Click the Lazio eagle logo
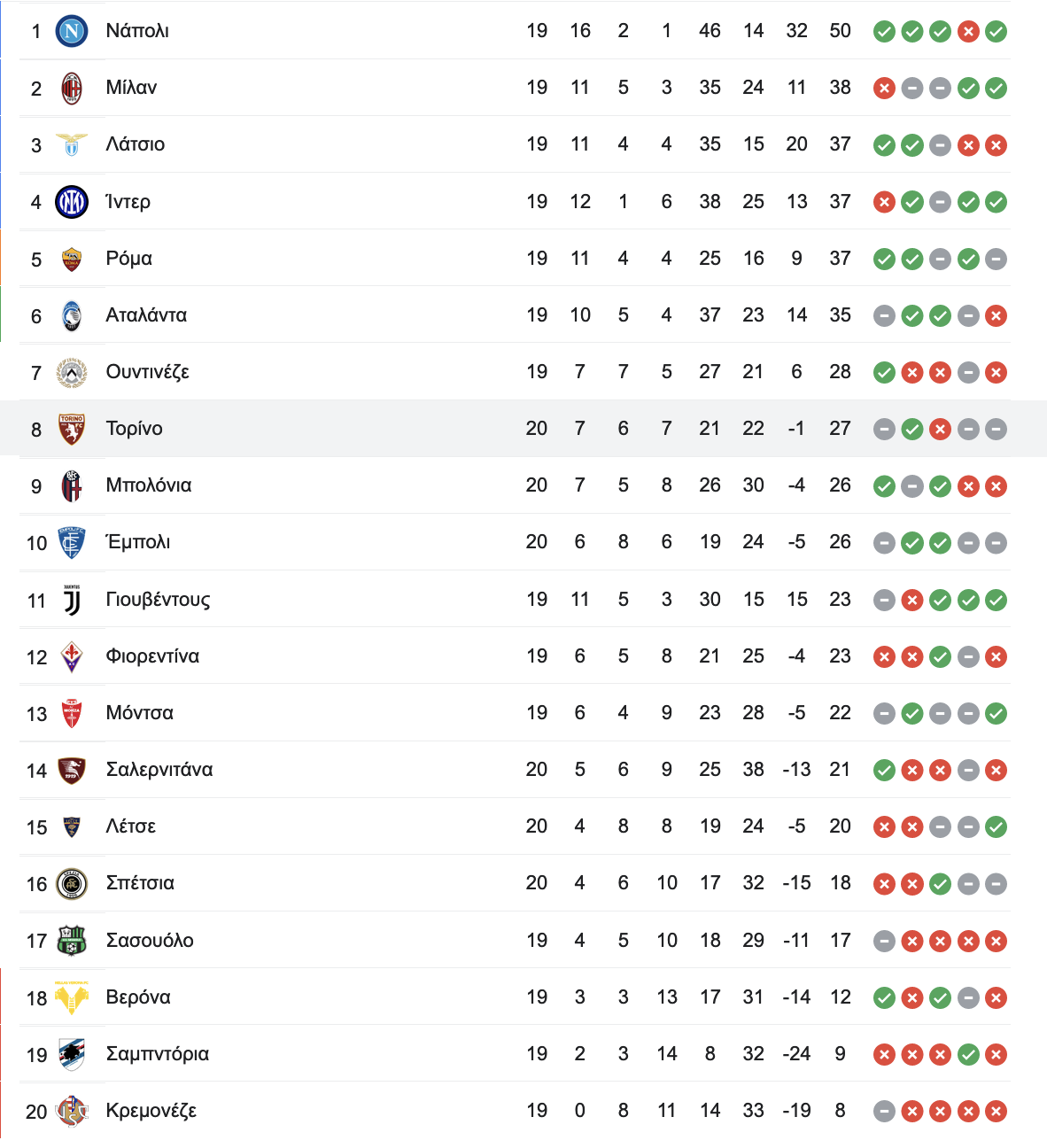The image size is (1047, 1148). 72,144
